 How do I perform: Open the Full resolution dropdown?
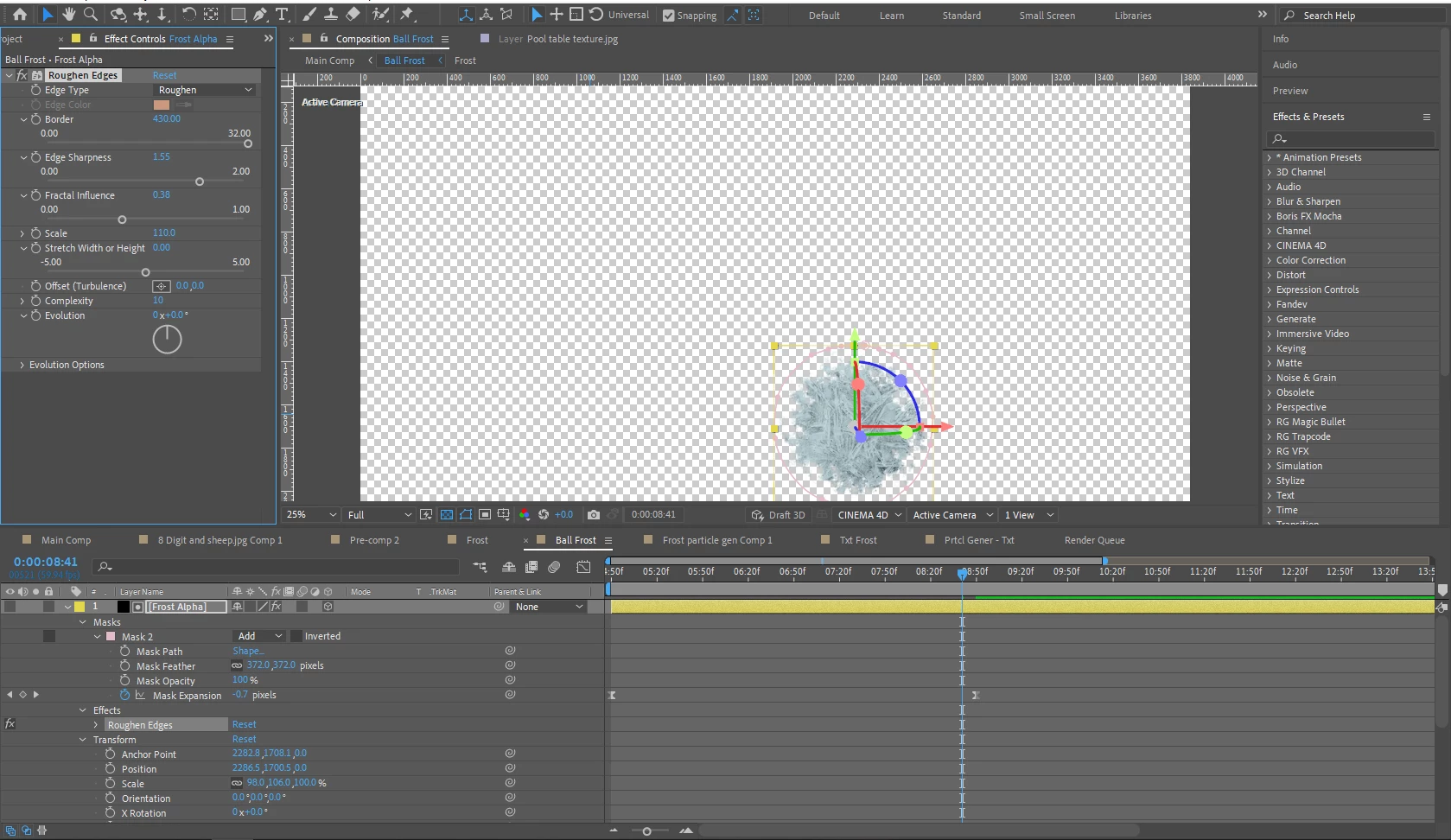(380, 514)
